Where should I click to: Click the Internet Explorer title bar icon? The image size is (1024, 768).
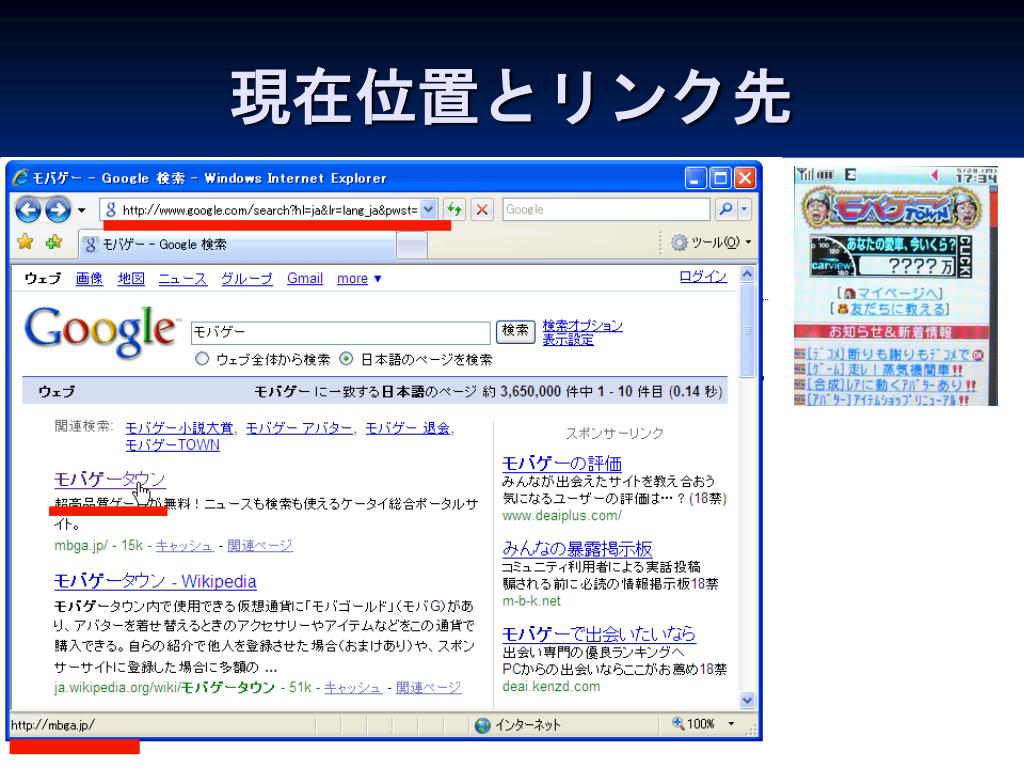tap(20, 178)
